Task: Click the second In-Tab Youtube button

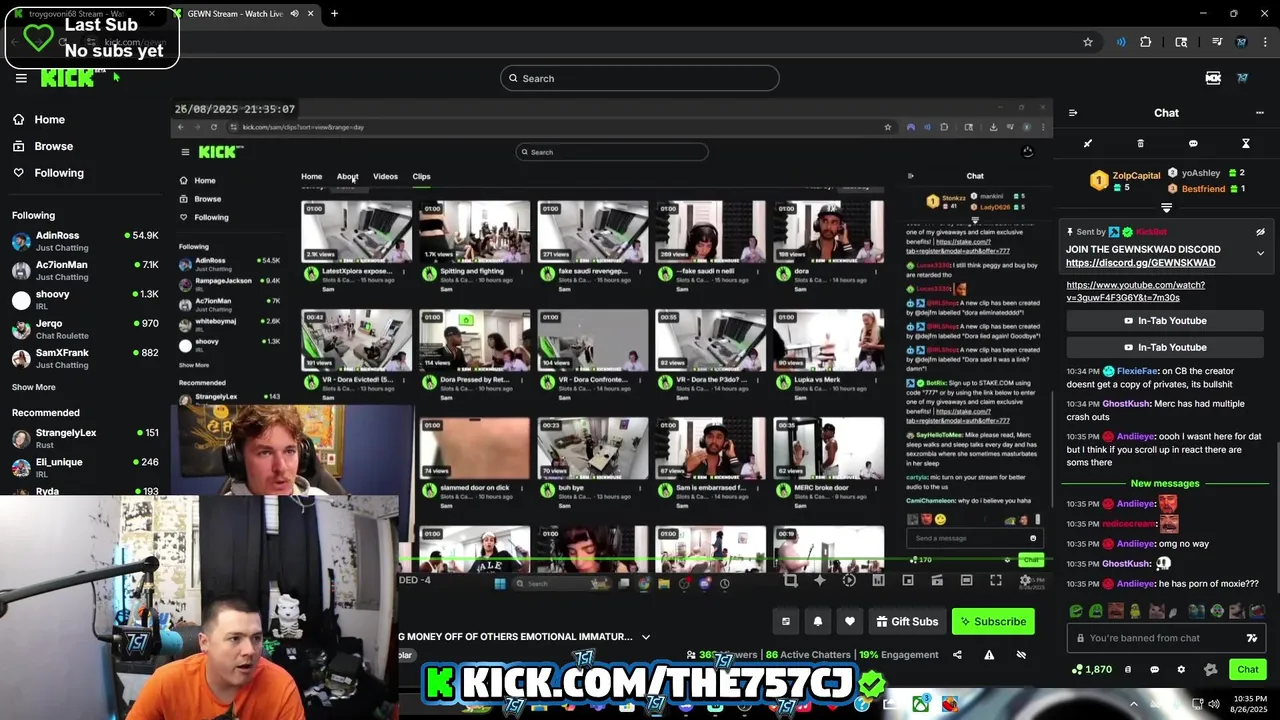Action: tap(1165, 347)
